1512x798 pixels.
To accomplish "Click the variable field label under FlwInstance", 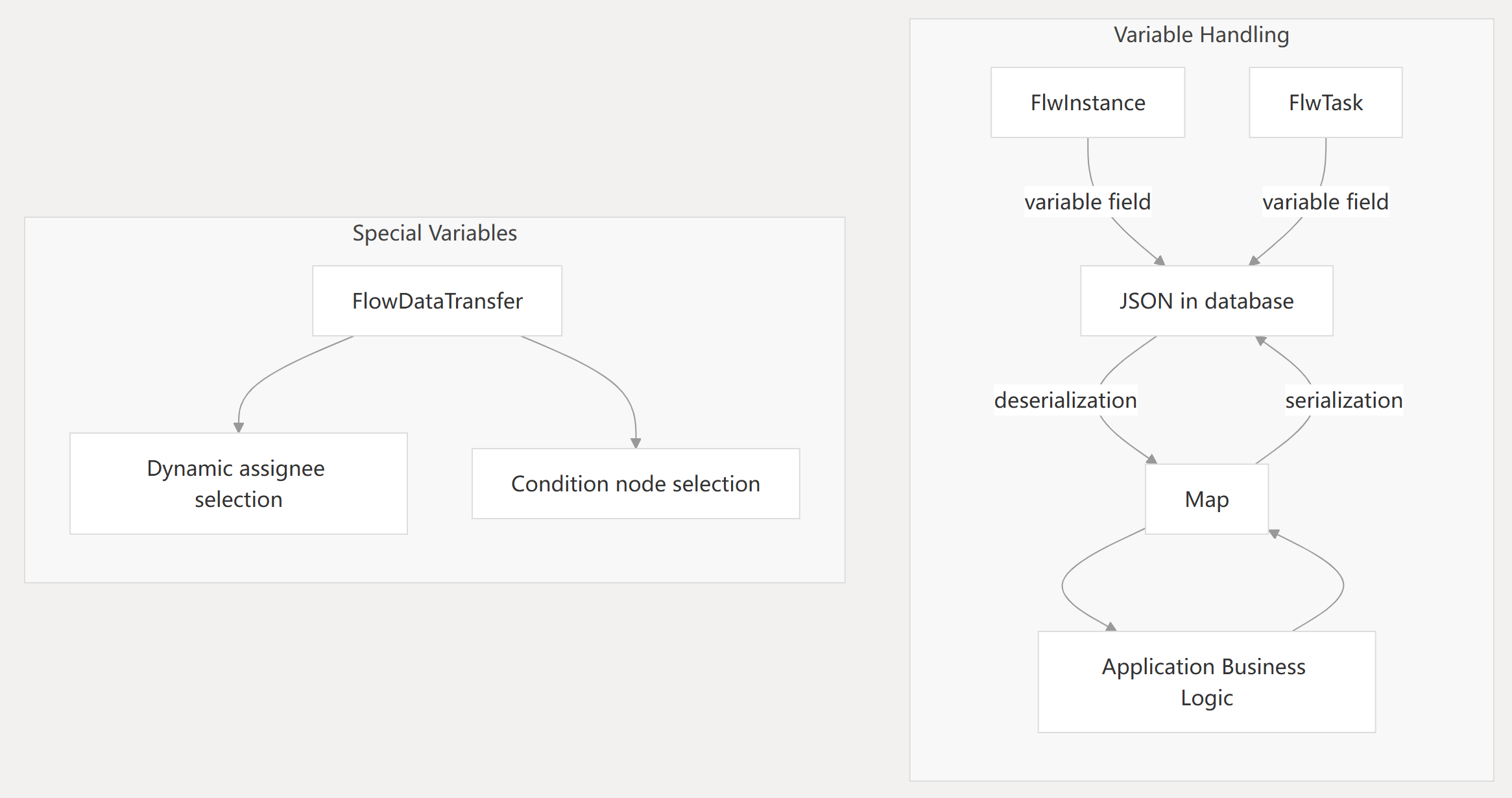I will [1088, 202].
